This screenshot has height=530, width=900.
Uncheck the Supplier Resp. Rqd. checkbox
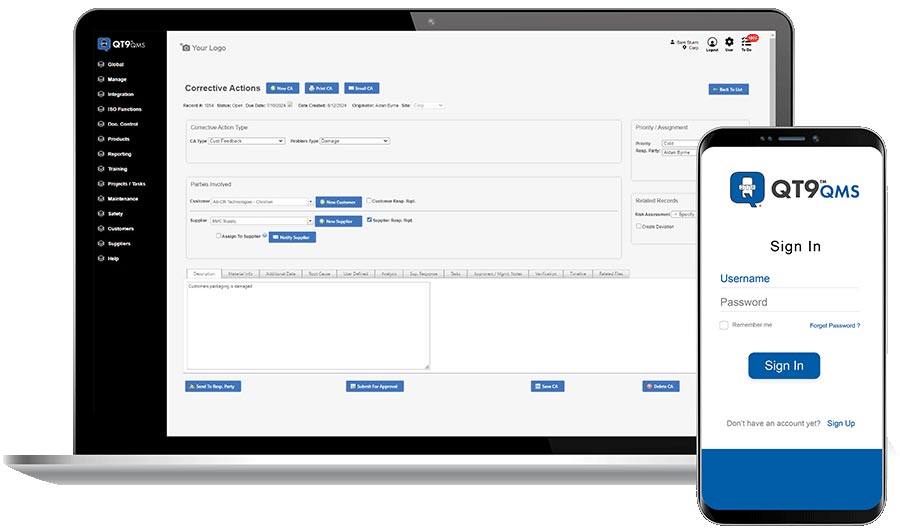point(369,219)
